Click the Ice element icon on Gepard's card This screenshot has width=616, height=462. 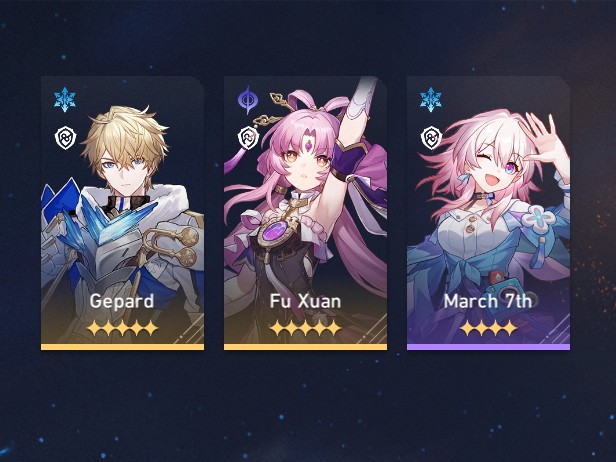pos(65,99)
